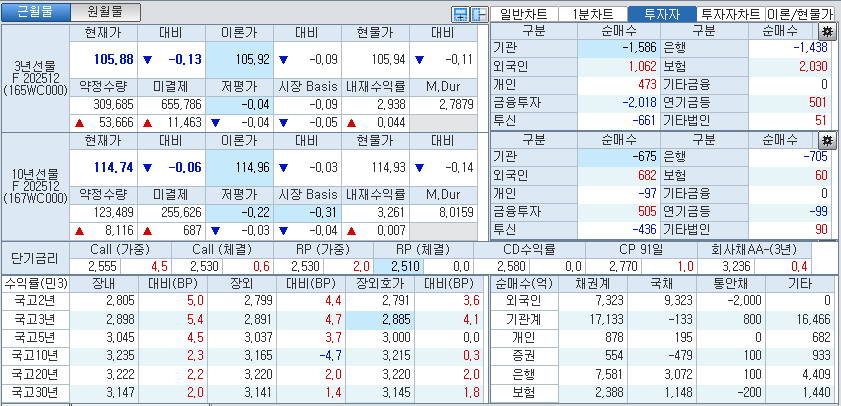The width and height of the screenshot is (841, 406).
Task: Select 회사채AA-(3년) value 3.236
Action: click(727, 267)
